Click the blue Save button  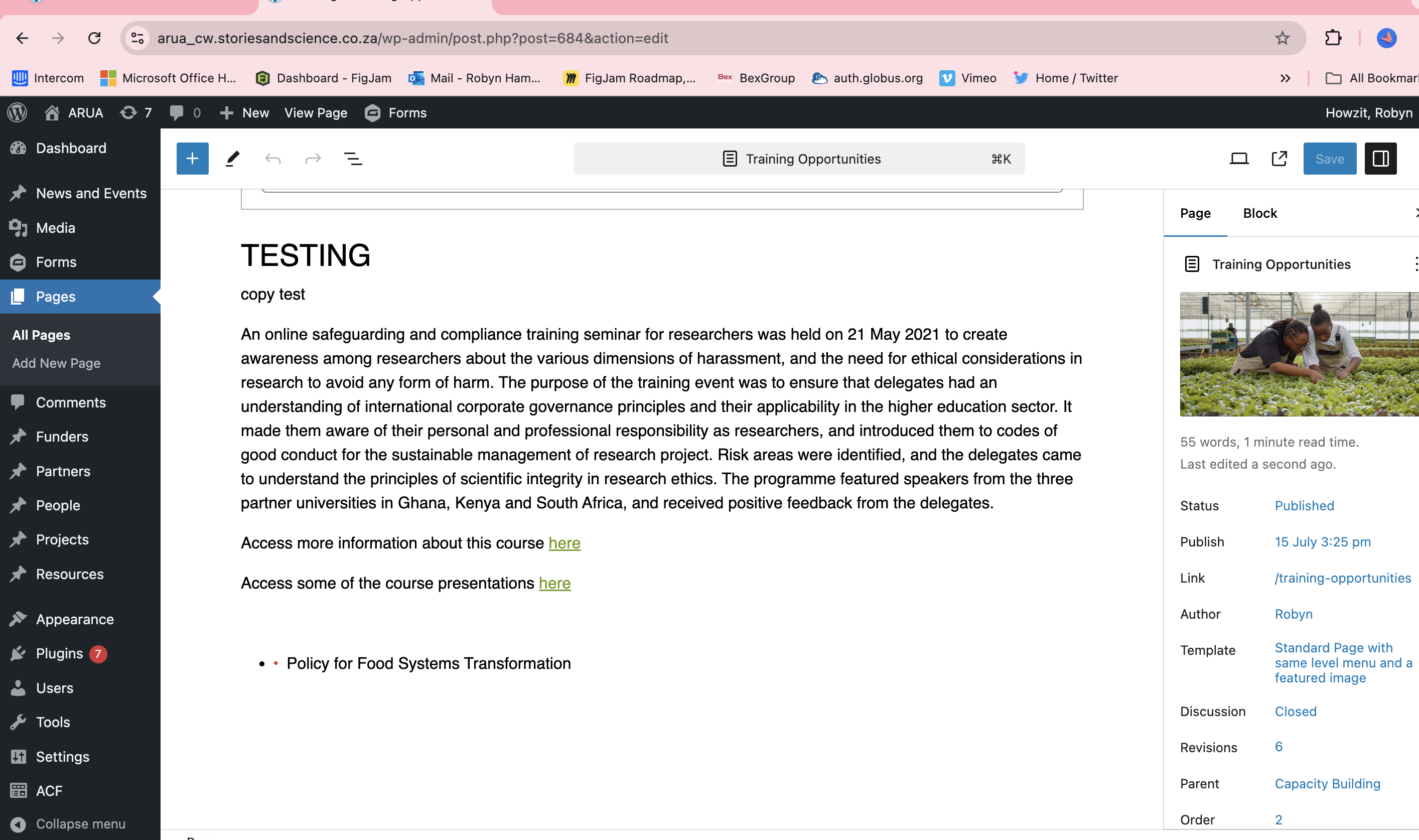pos(1330,159)
